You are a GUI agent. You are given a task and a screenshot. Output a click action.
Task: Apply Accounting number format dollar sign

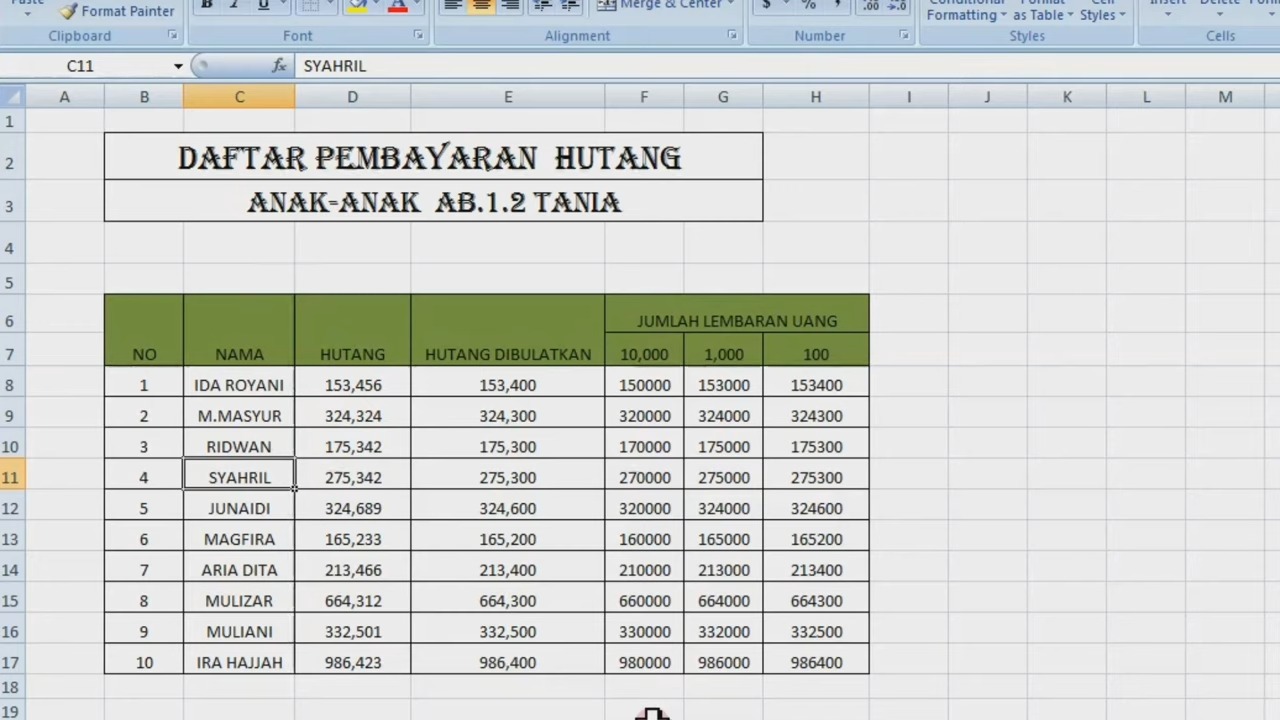click(x=766, y=5)
